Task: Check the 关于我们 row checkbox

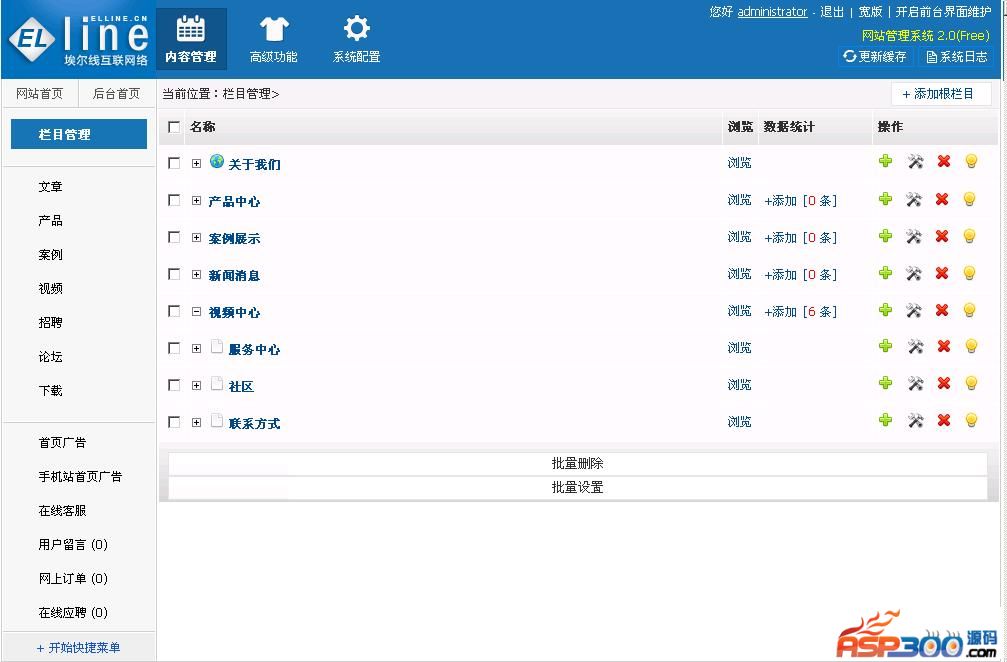Action: click(x=174, y=163)
